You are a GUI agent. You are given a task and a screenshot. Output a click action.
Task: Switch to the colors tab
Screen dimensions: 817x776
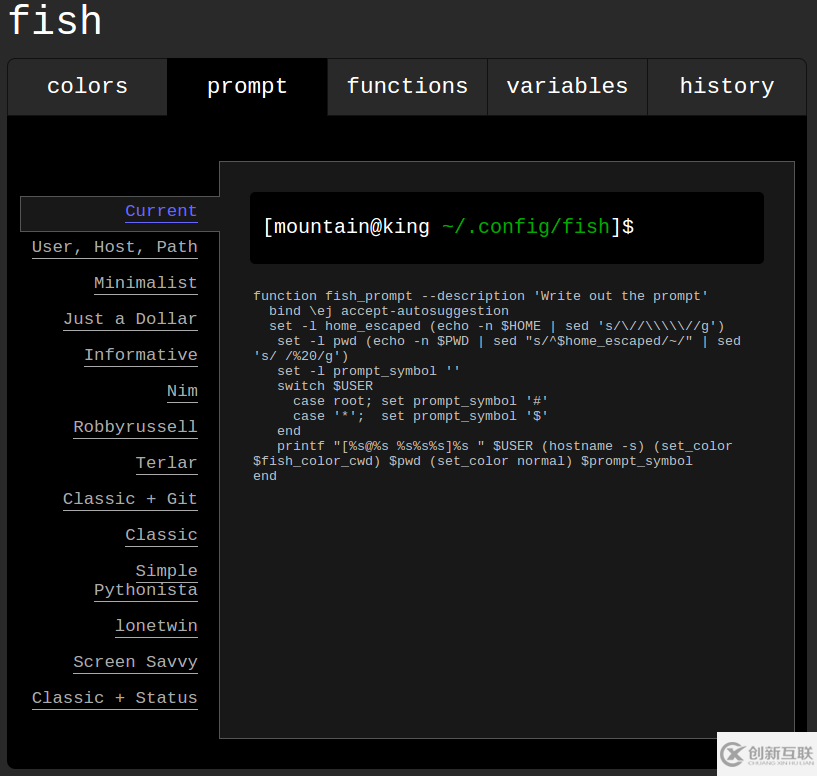click(x=87, y=87)
